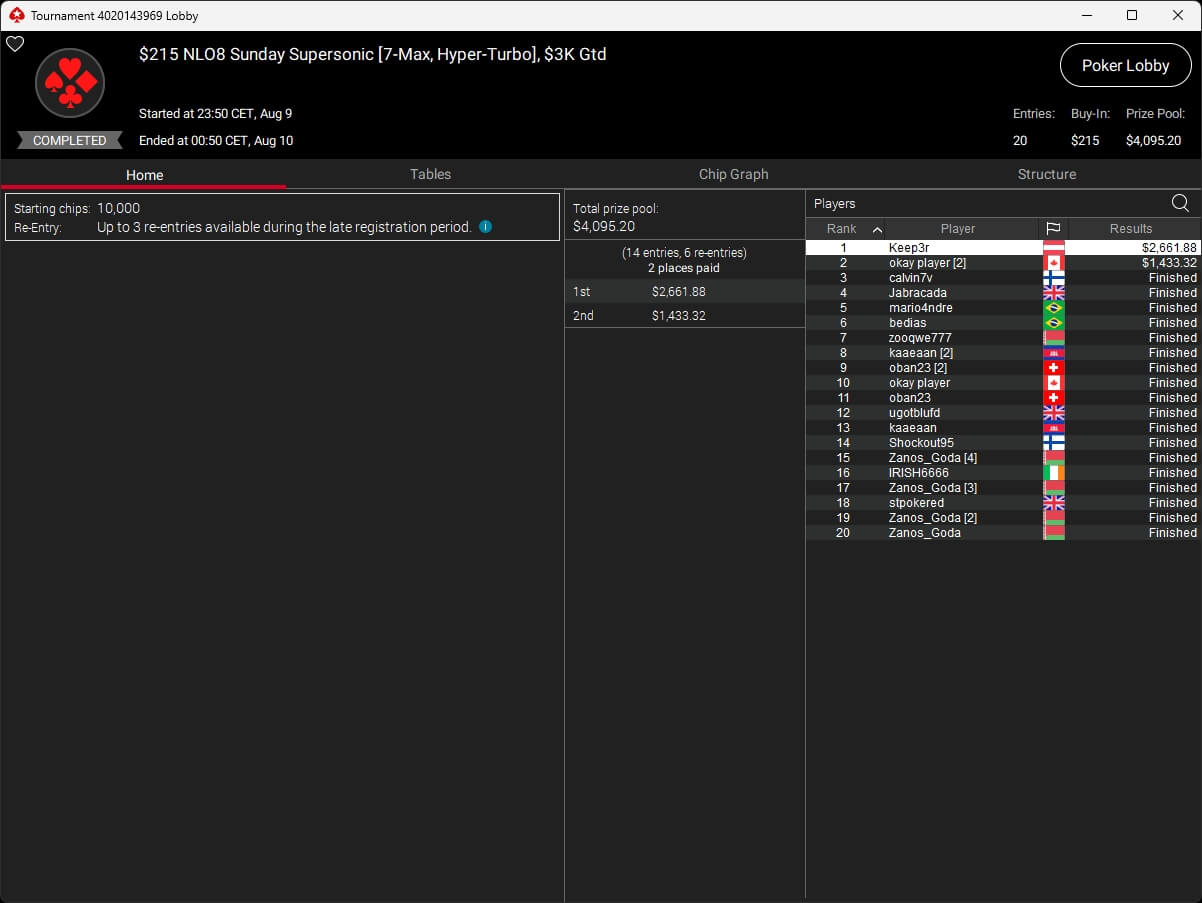Click Keep3r's $2,661.88 result

pyautogui.click(x=1169, y=248)
